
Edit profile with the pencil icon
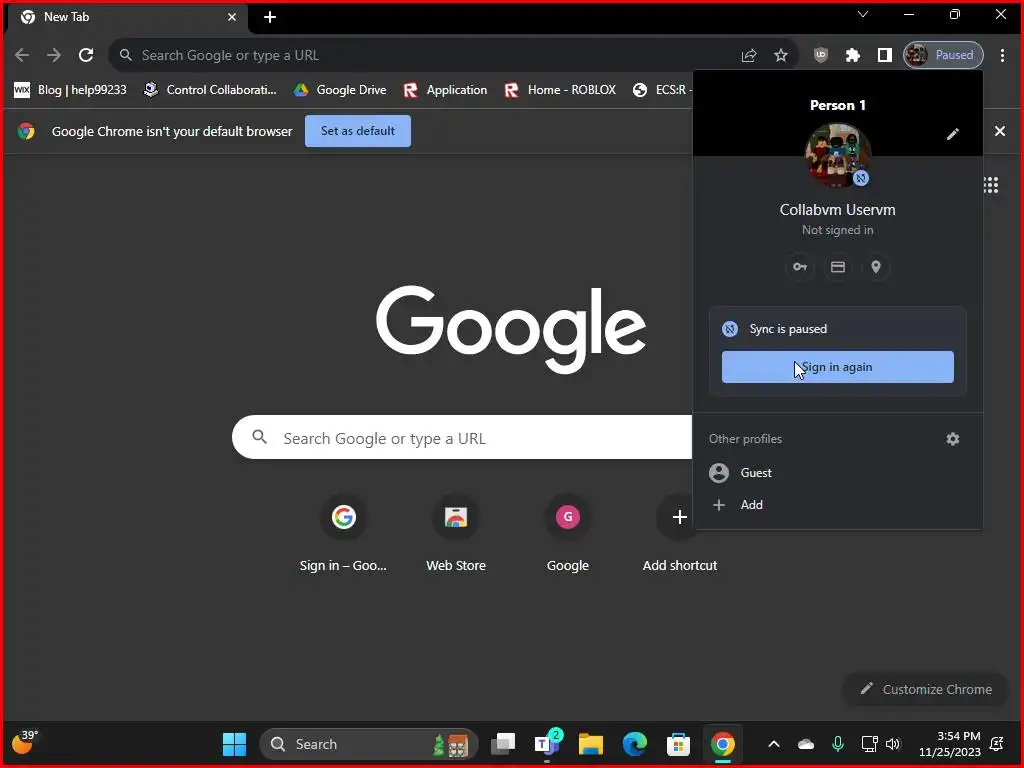pyautogui.click(x=953, y=134)
